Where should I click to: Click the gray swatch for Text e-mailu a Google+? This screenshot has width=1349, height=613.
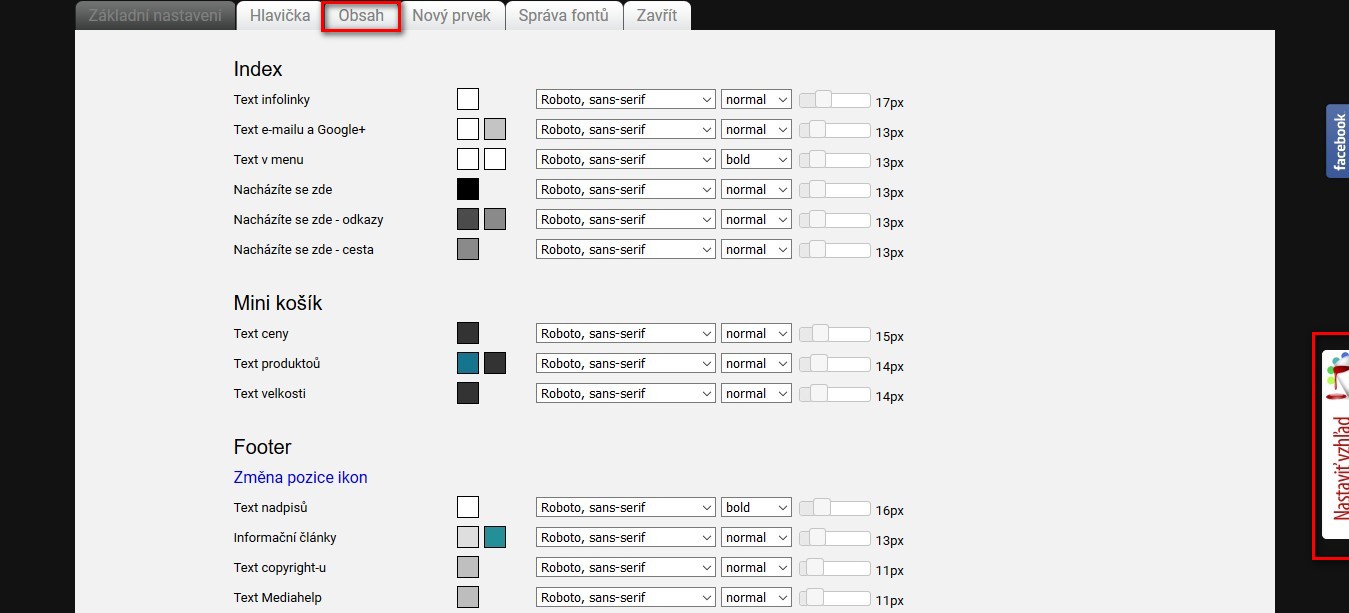[x=495, y=129]
